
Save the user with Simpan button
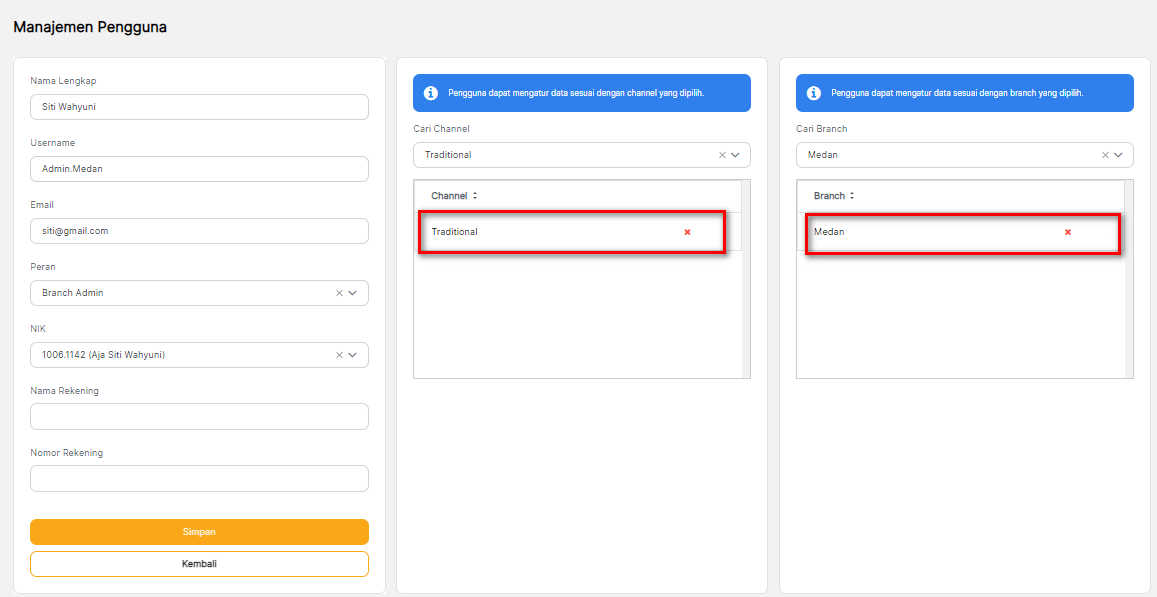click(x=199, y=532)
